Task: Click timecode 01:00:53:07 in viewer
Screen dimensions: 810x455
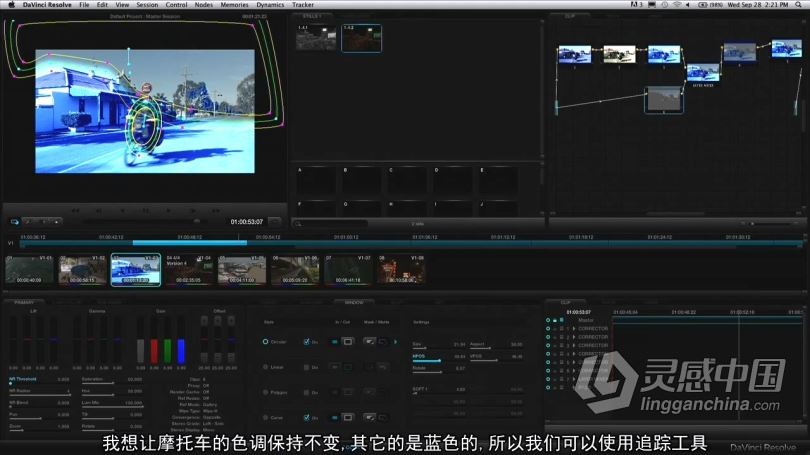Action: 246,222
